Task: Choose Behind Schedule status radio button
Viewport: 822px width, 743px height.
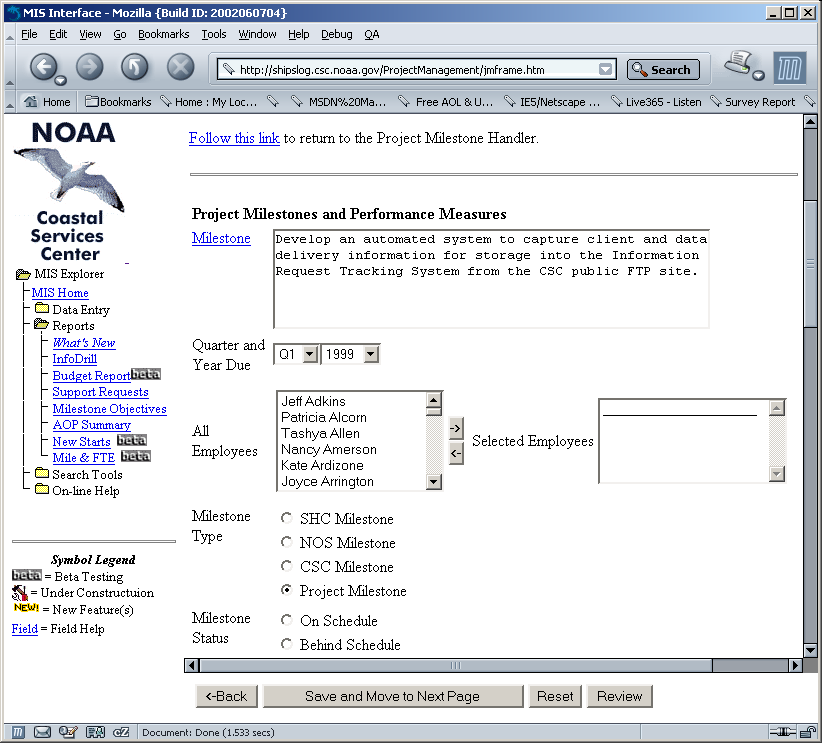Action: tap(286, 643)
